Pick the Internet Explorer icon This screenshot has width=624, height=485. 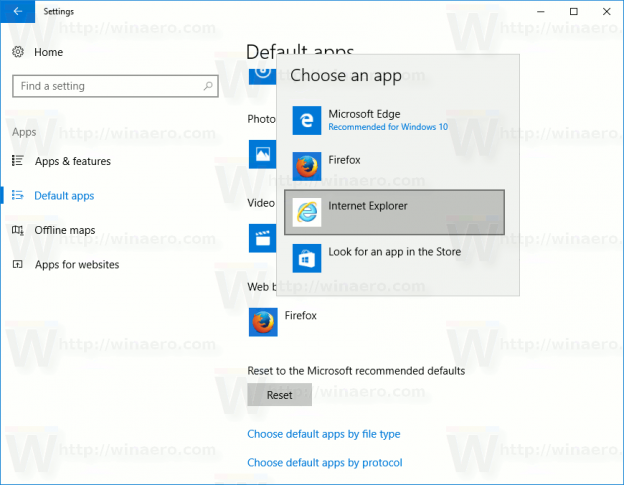[x=306, y=212]
